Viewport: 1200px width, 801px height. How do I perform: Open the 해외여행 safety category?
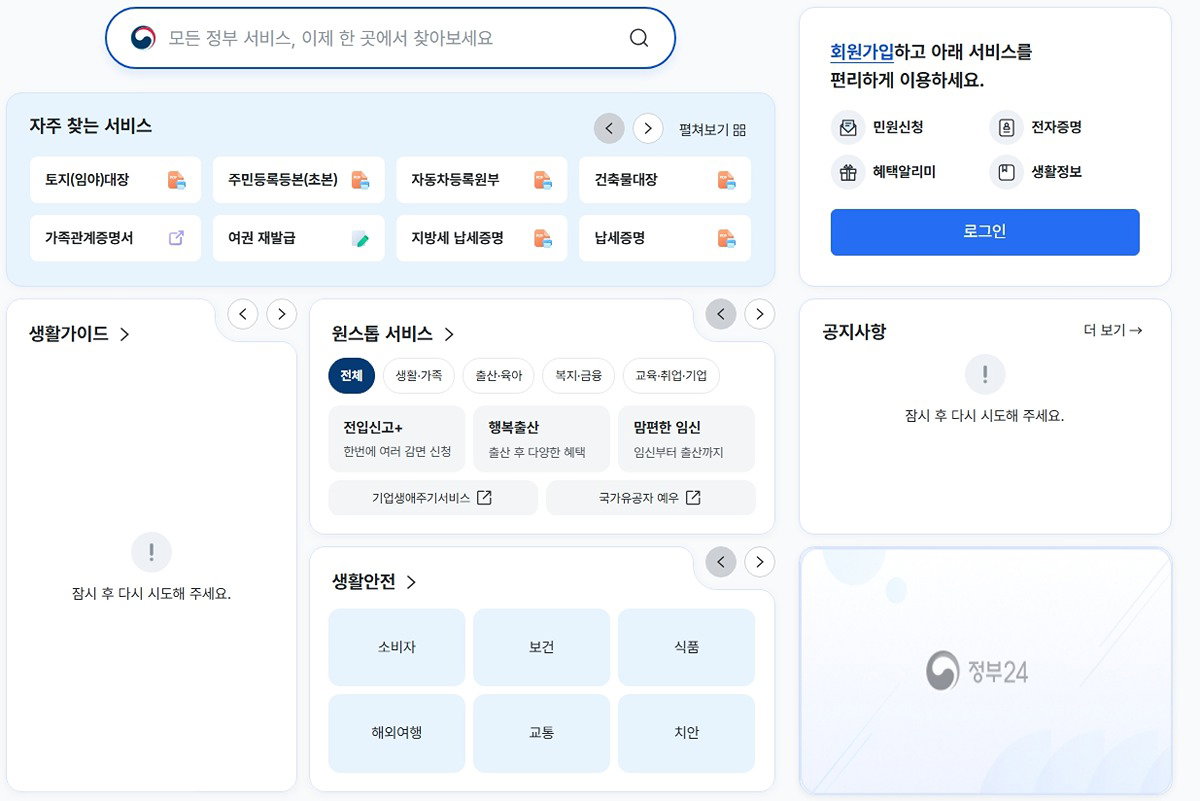tap(397, 733)
